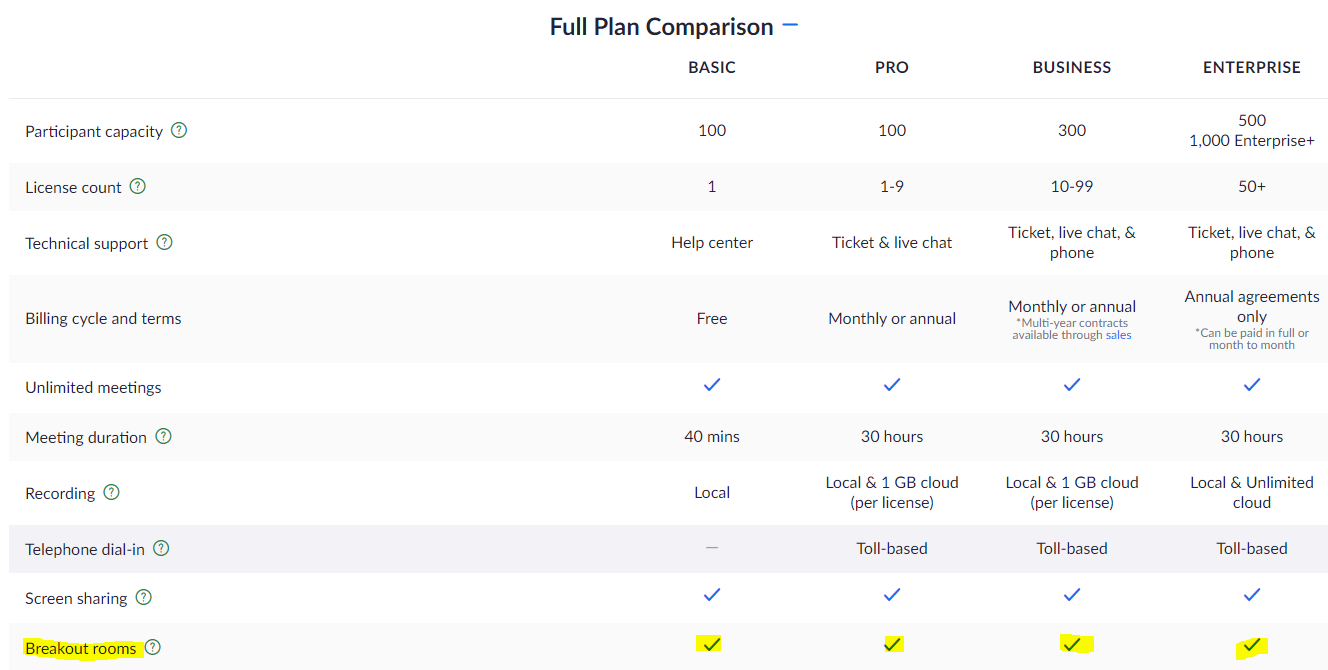Screen dimensions: 1328x670
Task: Click Telephone dial-in dash under Basic
Action: coord(712,547)
